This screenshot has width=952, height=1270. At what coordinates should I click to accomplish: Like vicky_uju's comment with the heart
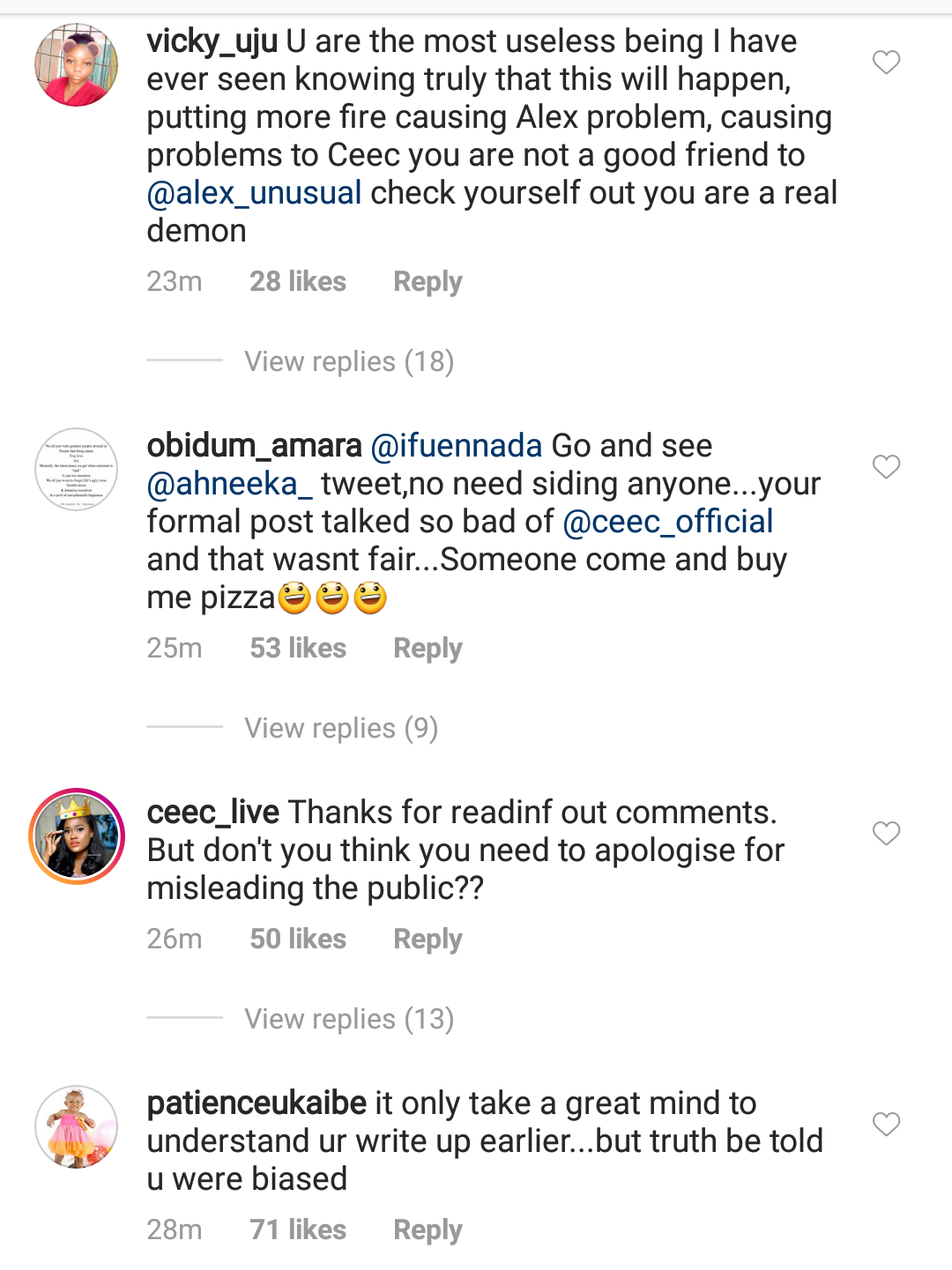tap(886, 63)
